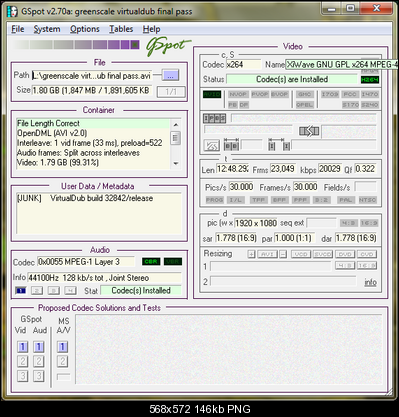Click the 'File Length Correct' container row

(x=93, y=123)
